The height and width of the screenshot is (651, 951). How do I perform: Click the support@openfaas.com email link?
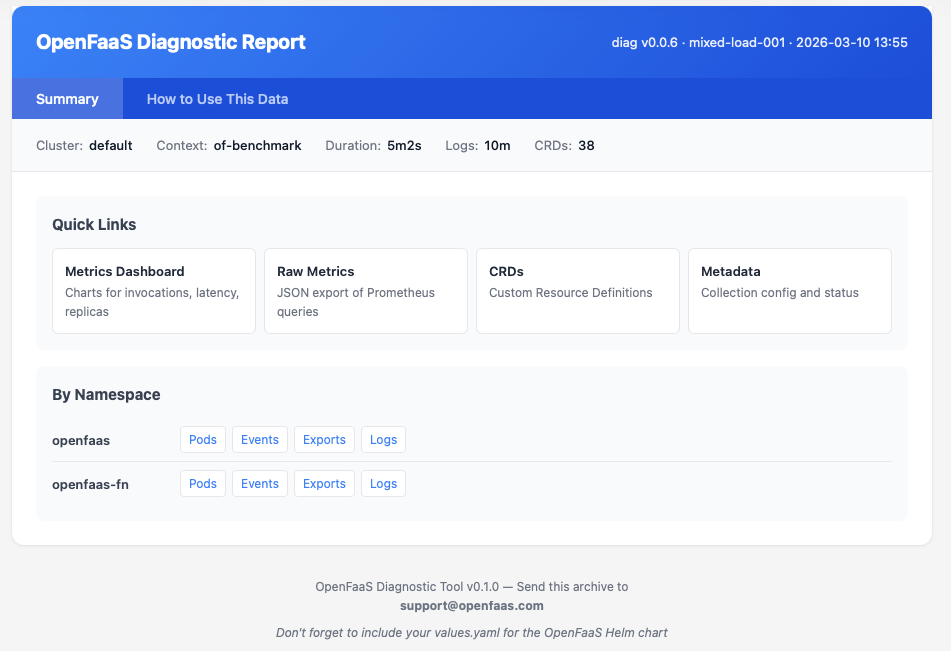tap(472, 605)
